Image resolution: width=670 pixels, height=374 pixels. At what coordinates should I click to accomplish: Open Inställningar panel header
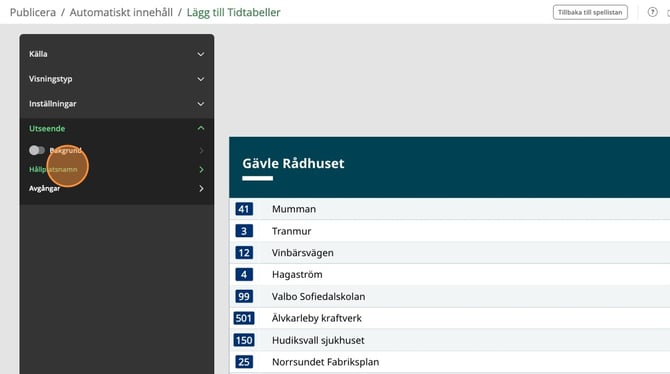point(117,103)
